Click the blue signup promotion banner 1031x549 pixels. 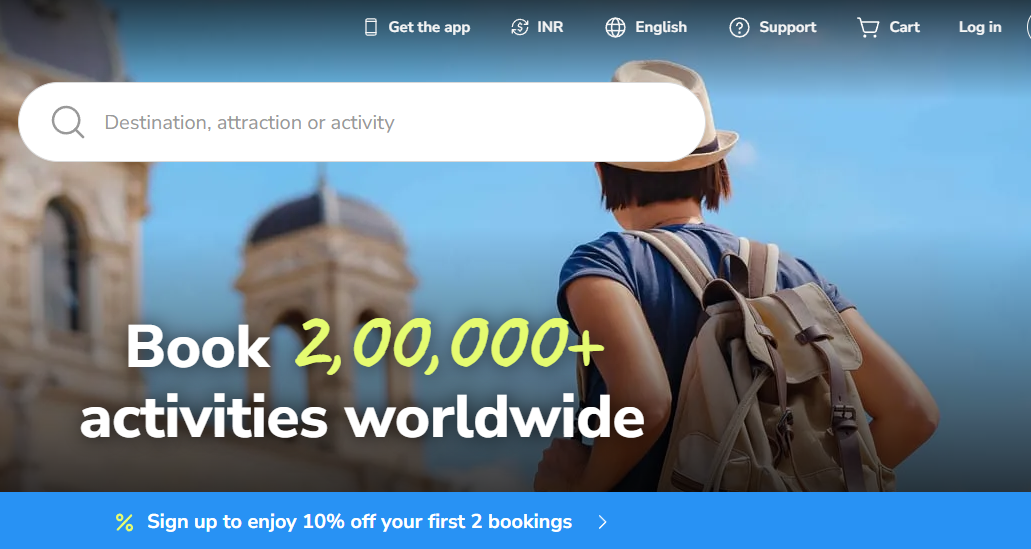coord(516,521)
